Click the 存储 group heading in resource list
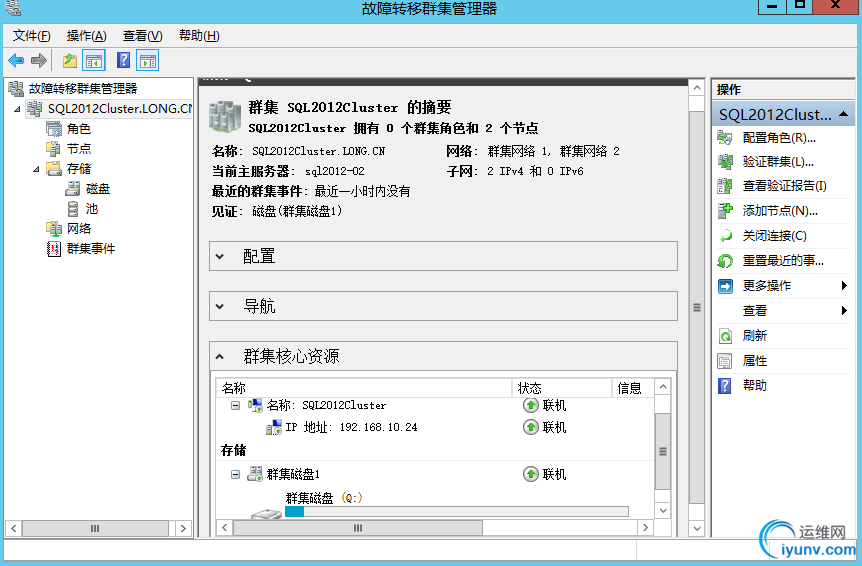 234,451
